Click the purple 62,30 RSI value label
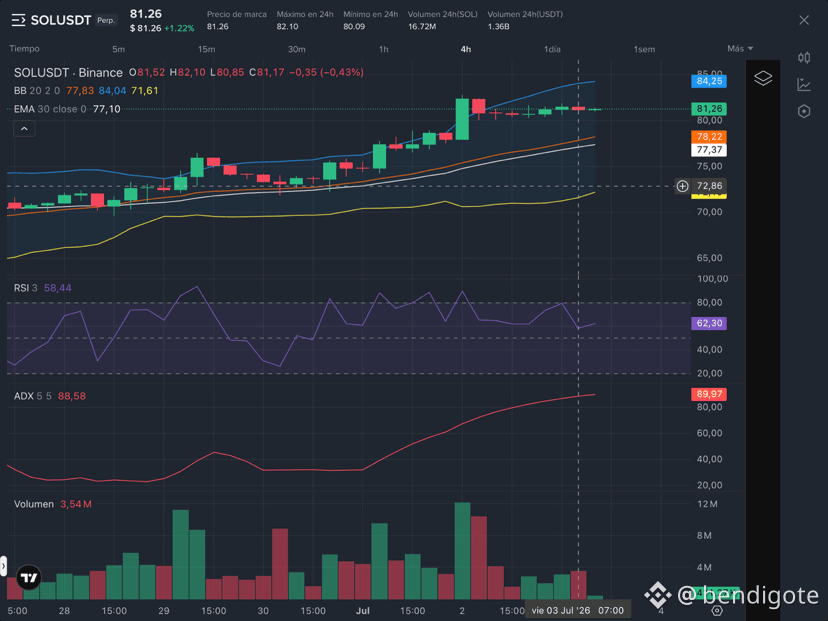Viewport: 828px width, 621px height. click(709, 323)
